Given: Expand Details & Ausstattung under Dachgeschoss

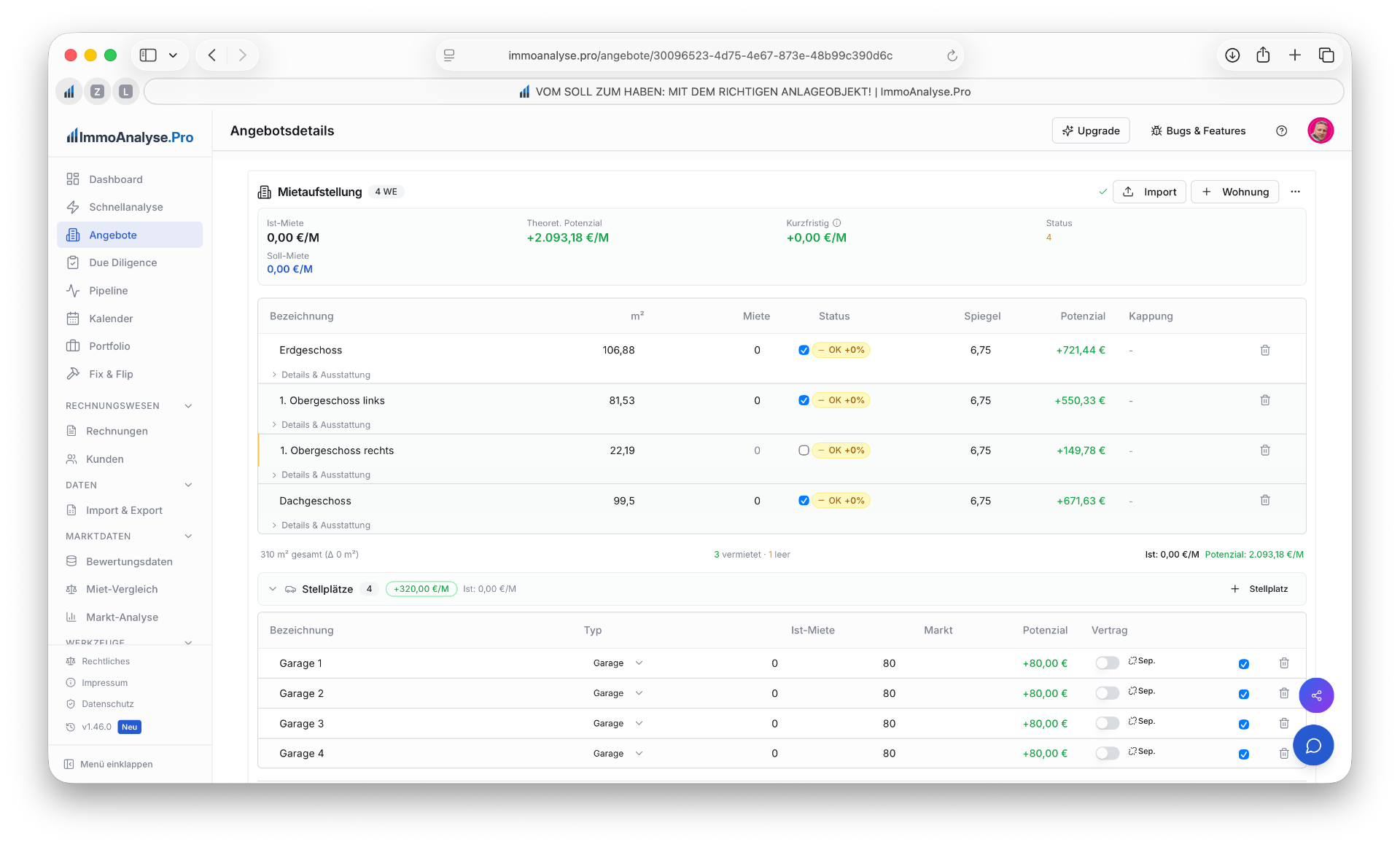Looking at the screenshot, I should click(x=322, y=525).
